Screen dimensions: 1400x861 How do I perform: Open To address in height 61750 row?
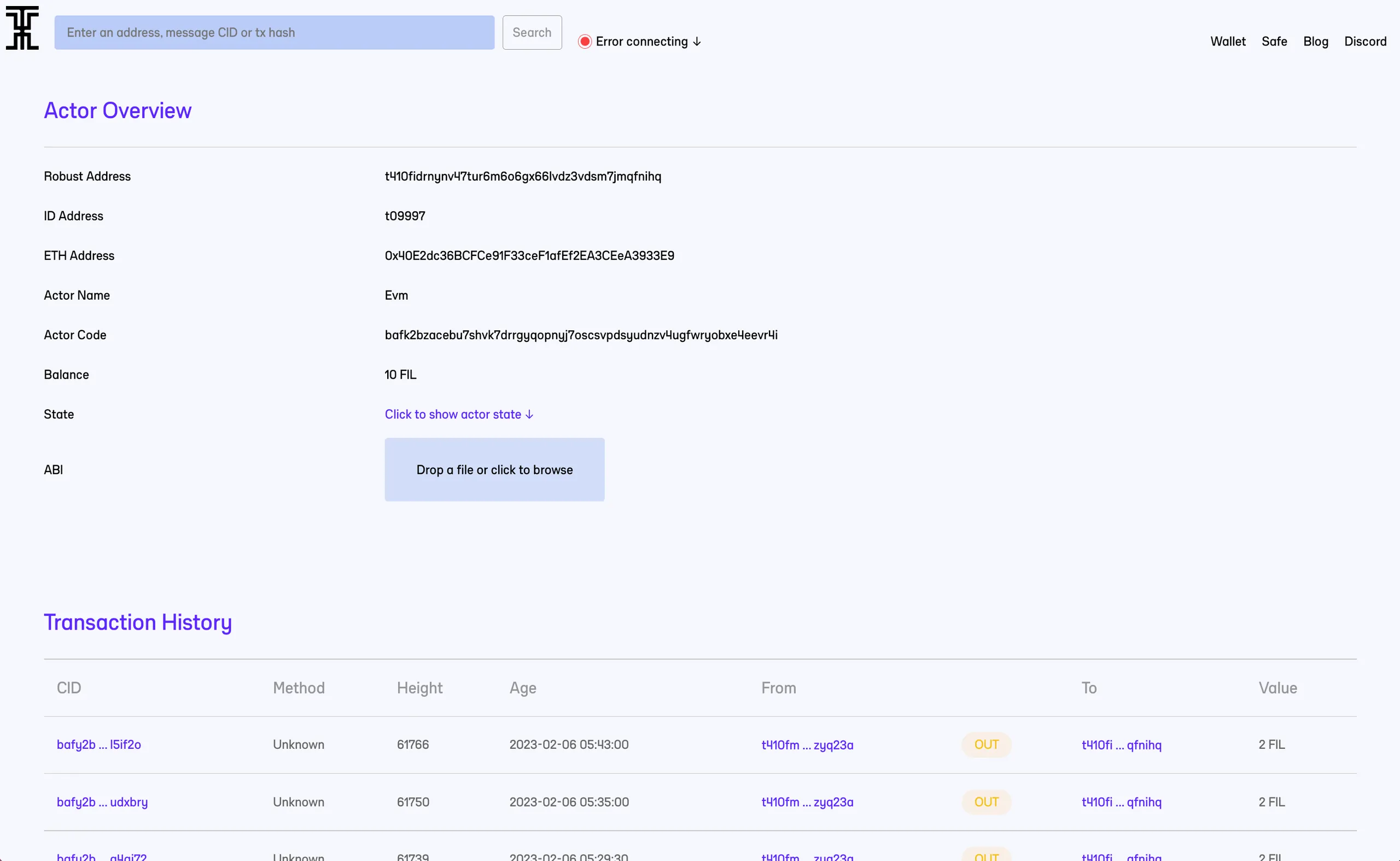[x=1121, y=802]
